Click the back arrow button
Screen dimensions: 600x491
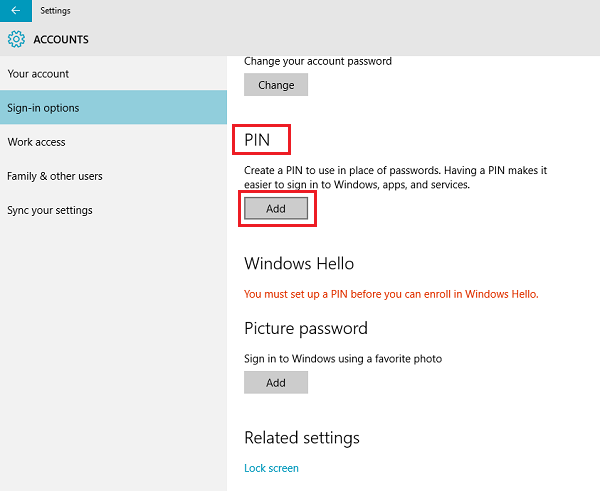(x=15, y=10)
